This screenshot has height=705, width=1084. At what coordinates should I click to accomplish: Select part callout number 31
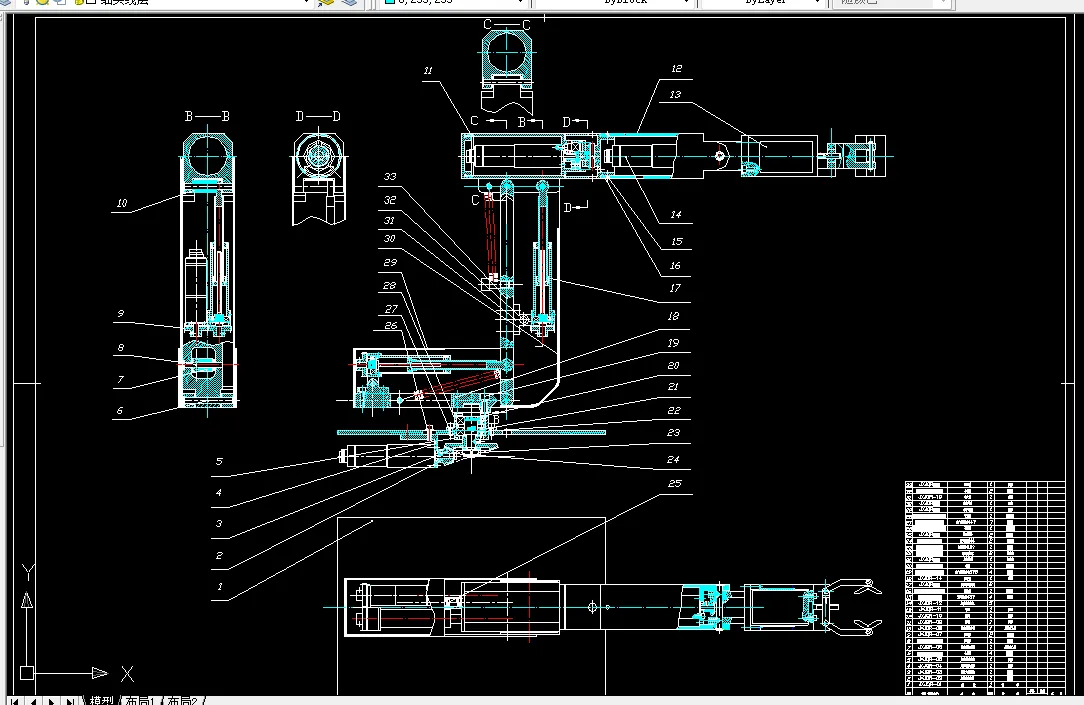coord(389,220)
